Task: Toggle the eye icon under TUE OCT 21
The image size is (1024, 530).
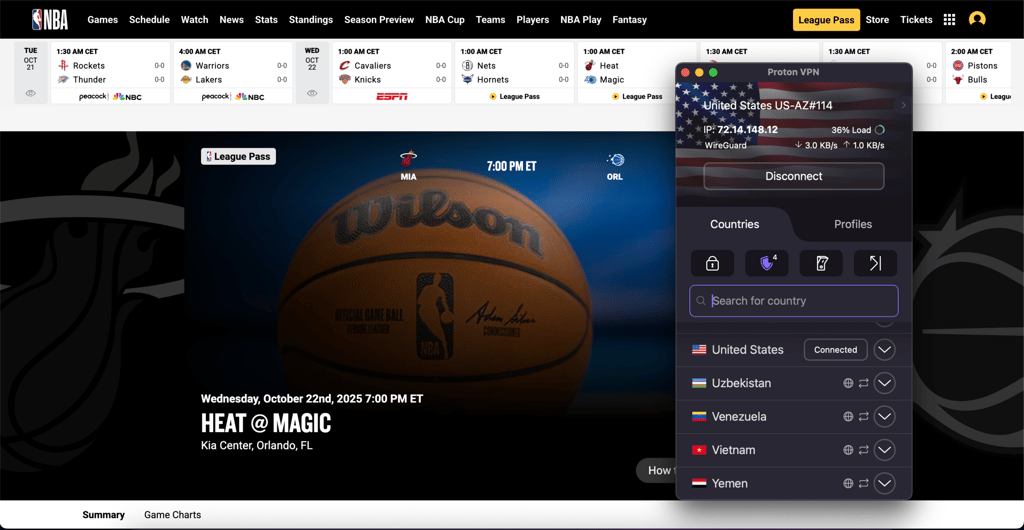Action: 31,93
